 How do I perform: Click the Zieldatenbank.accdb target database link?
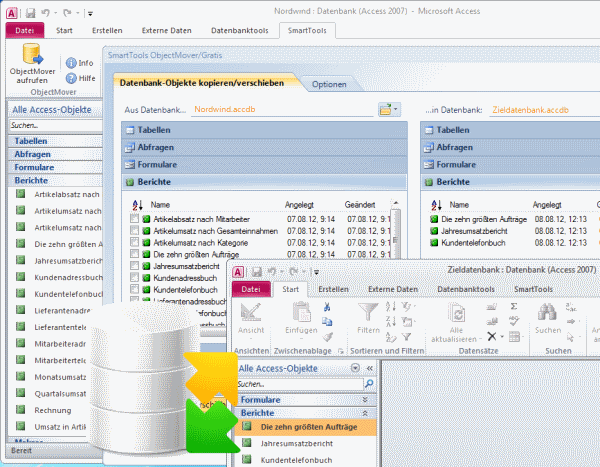point(530,110)
